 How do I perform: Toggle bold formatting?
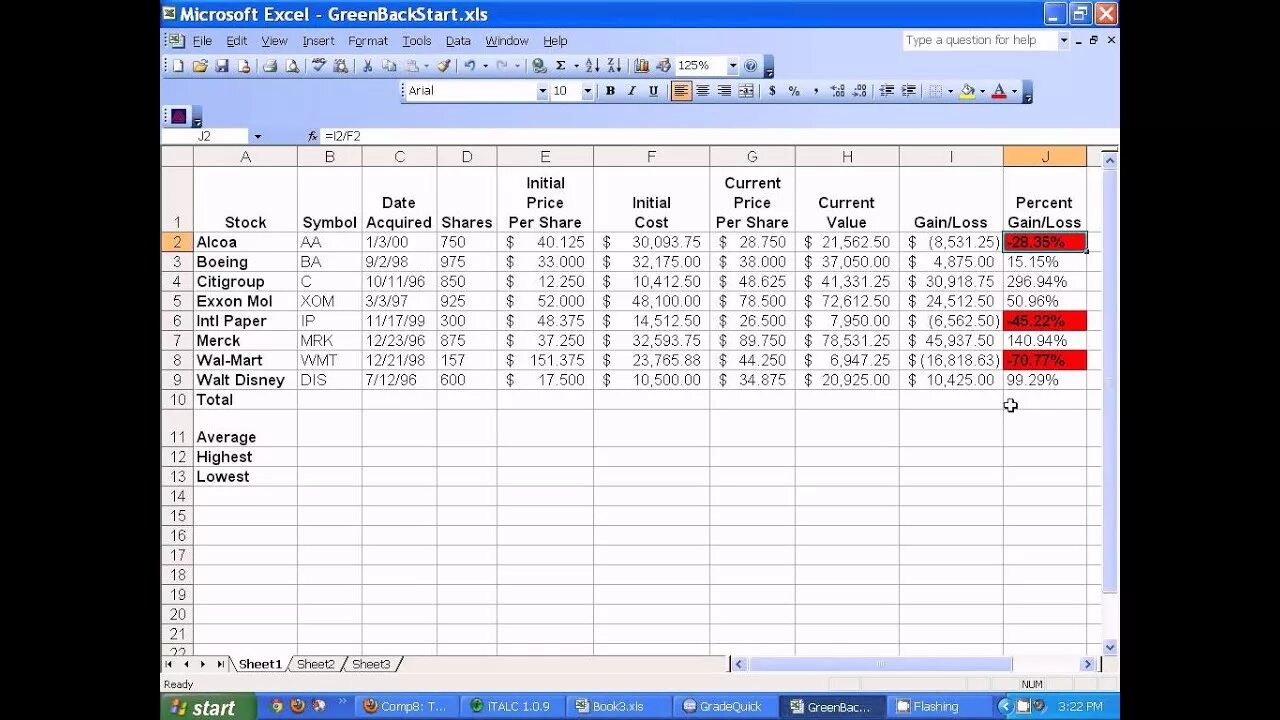pos(610,91)
